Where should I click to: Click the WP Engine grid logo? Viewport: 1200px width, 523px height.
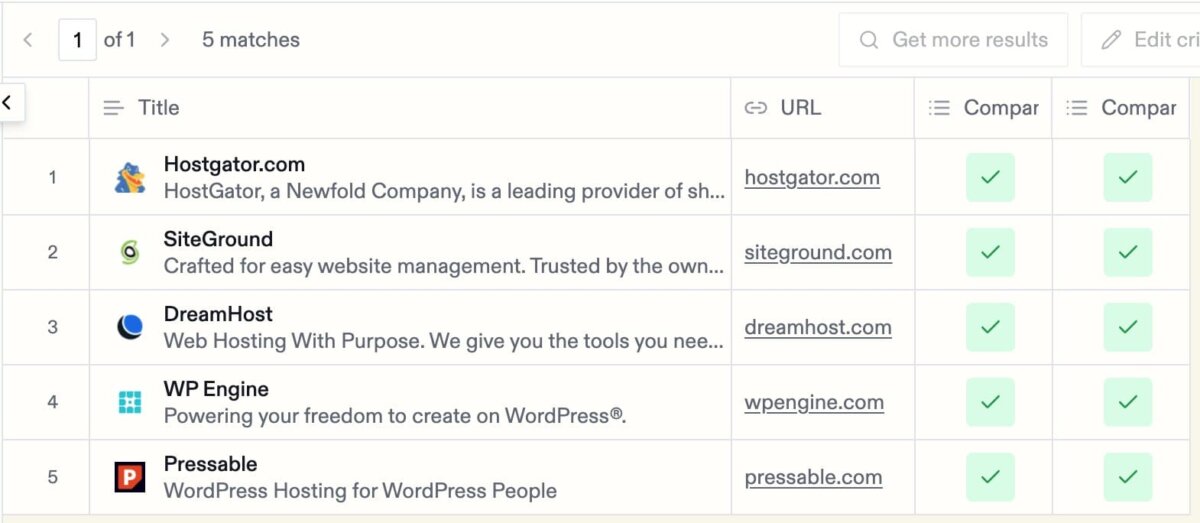coord(130,402)
